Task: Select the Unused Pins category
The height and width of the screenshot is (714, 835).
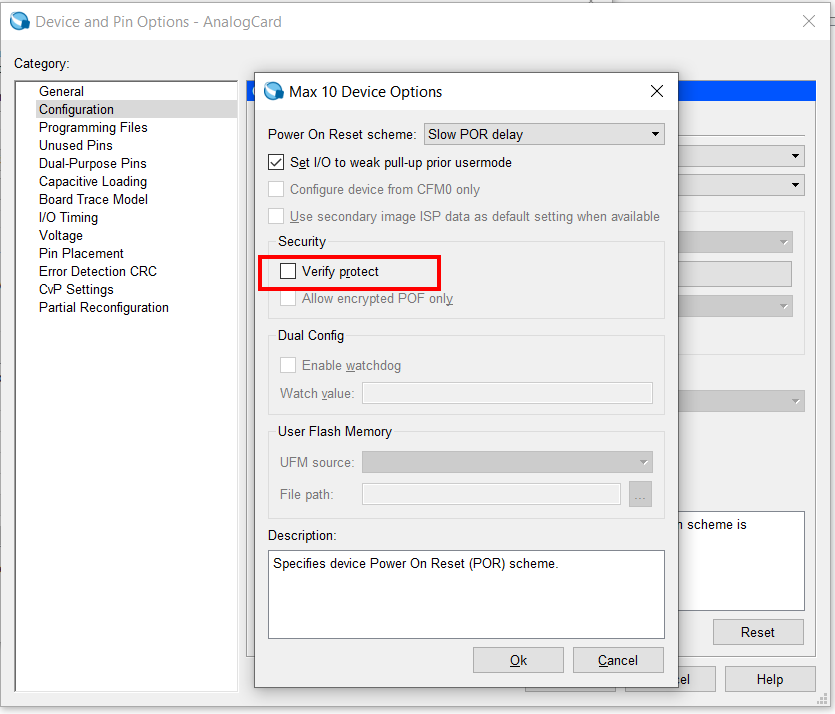Action: click(x=75, y=145)
